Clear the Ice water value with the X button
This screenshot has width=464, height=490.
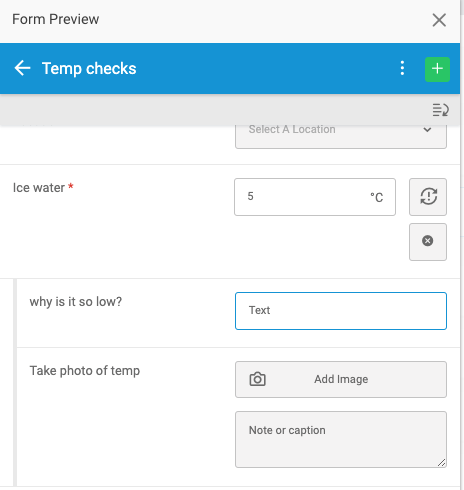tap(428, 242)
